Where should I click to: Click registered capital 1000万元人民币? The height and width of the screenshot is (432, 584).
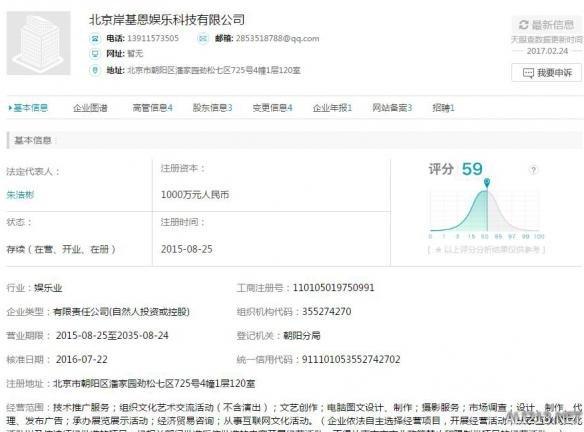pyautogui.click(x=195, y=195)
